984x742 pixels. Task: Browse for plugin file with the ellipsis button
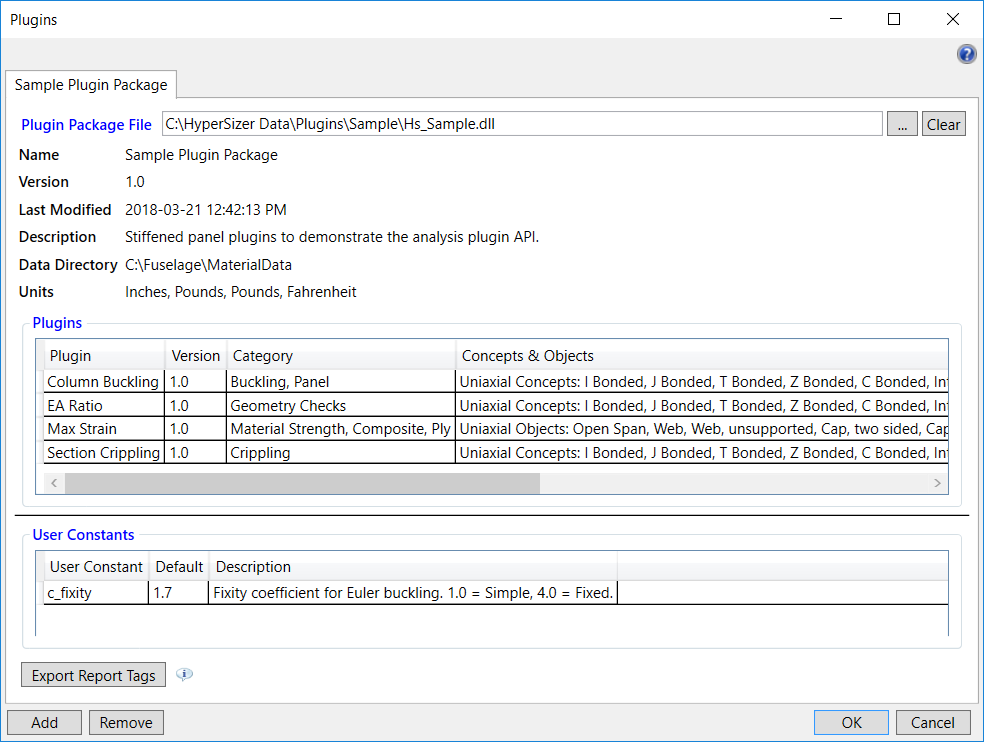(x=902, y=124)
